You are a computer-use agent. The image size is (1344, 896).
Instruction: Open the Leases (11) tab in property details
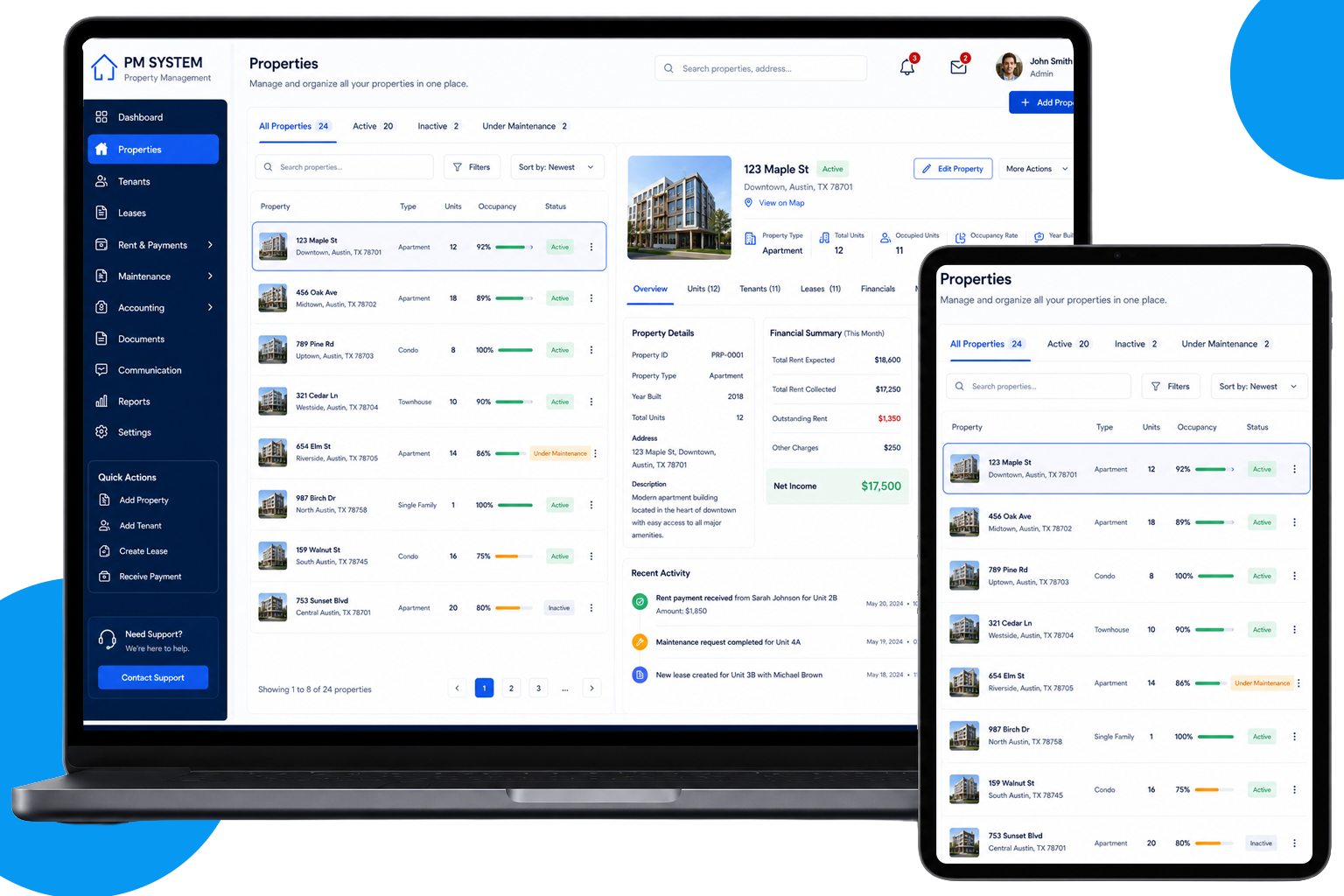click(x=821, y=289)
